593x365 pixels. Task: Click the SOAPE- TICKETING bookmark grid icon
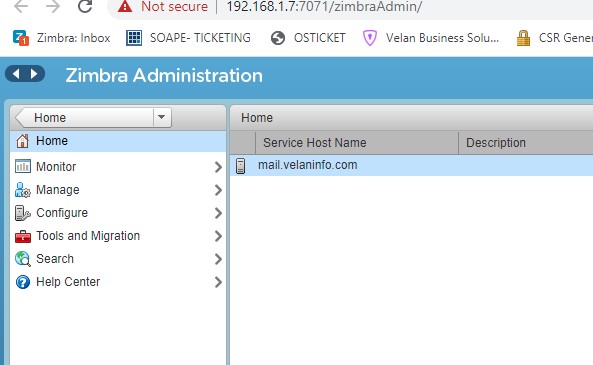coord(134,38)
